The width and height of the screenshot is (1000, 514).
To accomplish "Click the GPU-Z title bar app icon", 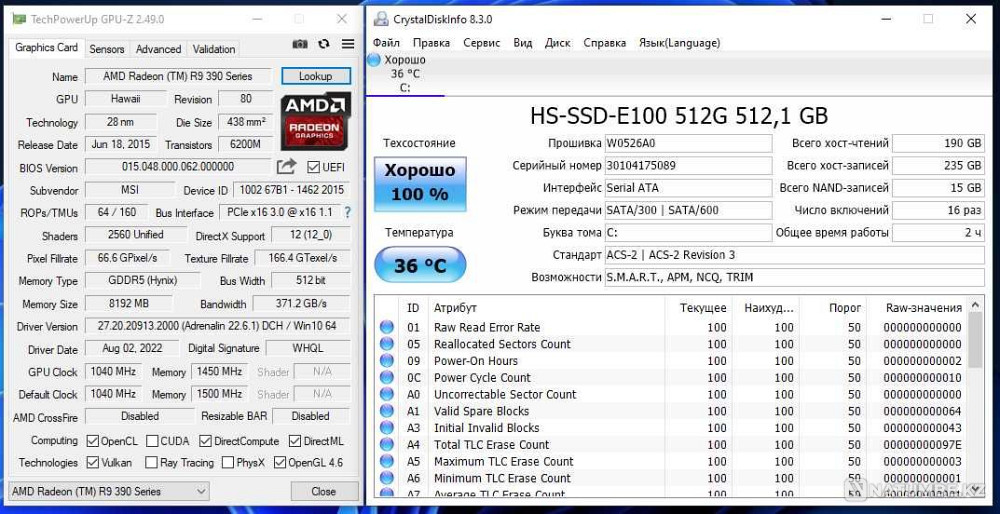I will (x=19, y=19).
